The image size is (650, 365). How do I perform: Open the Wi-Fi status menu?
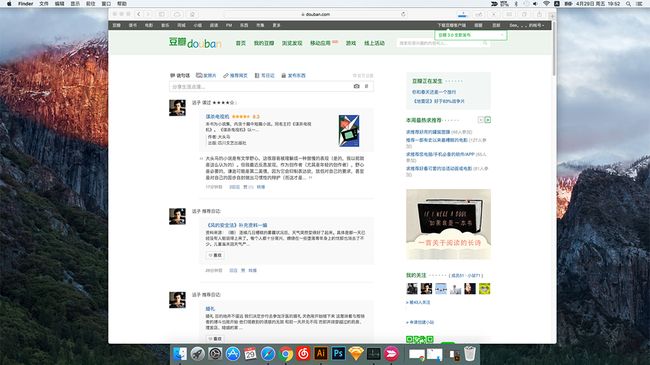[546, 3]
